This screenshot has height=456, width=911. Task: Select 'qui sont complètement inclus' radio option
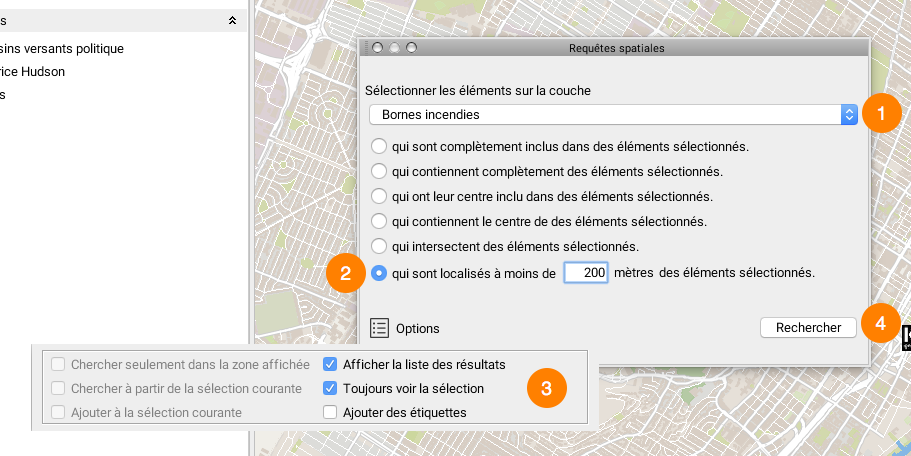pos(380,147)
